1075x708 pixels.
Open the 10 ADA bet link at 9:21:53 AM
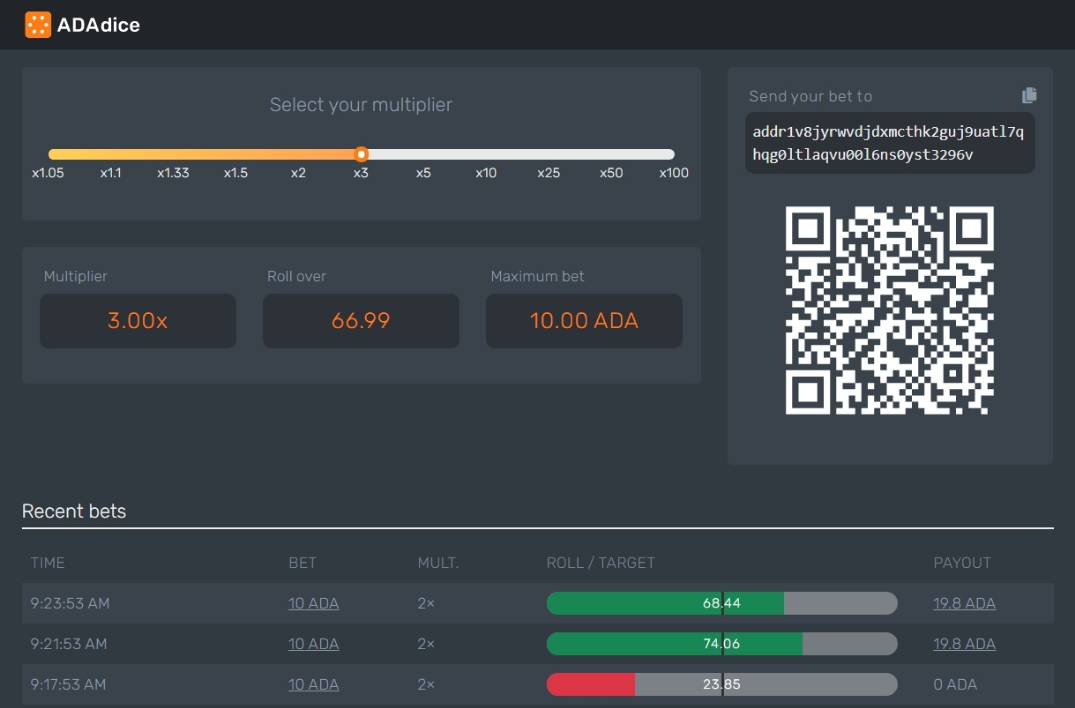pyautogui.click(x=313, y=644)
